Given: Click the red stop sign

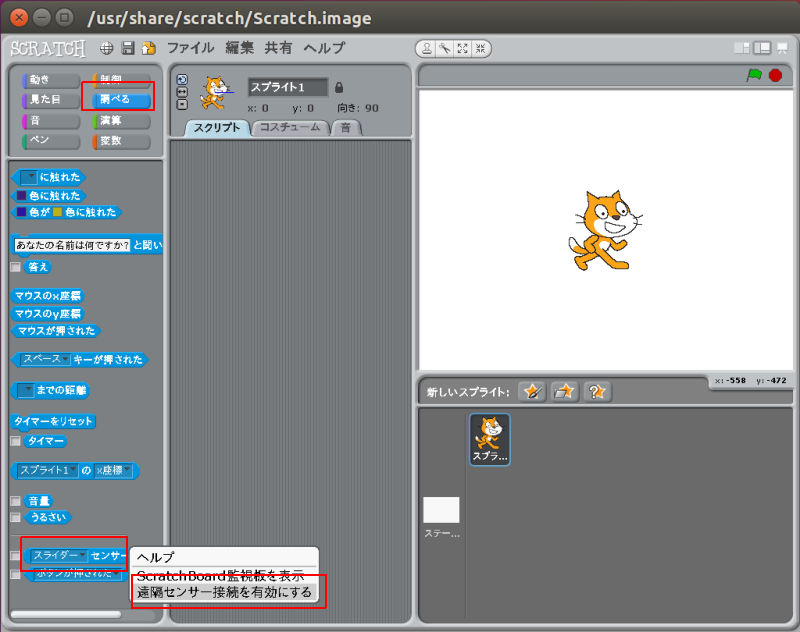Looking at the screenshot, I should click(x=776, y=75).
